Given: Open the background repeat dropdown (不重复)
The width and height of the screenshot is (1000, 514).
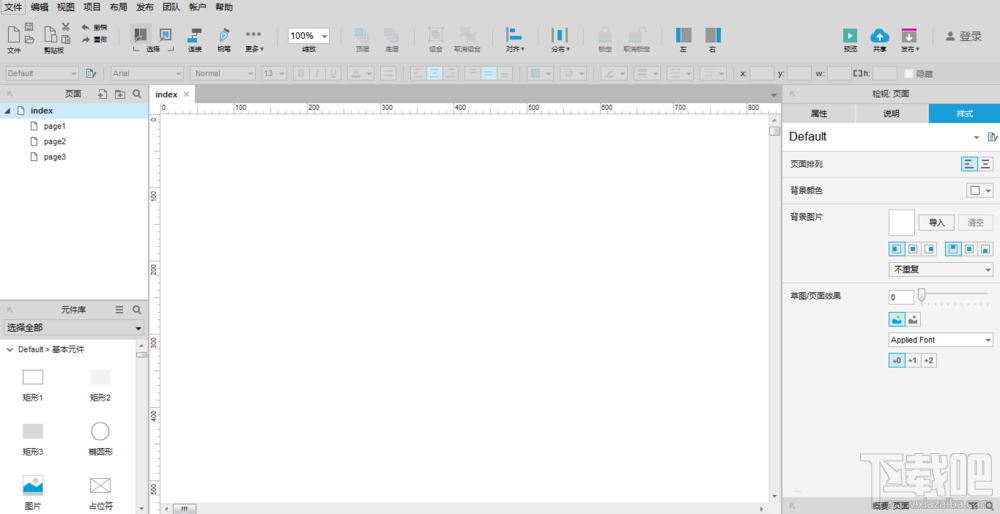Looking at the screenshot, I should point(941,270).
